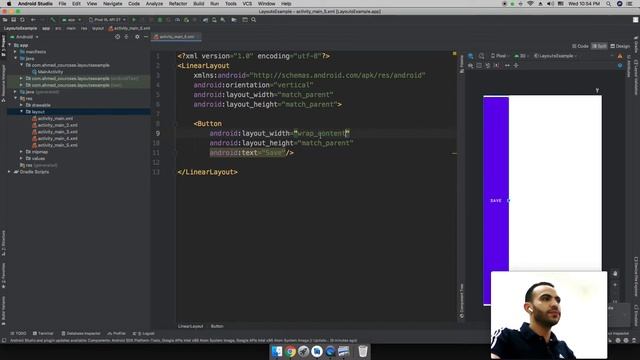Screen dimensions: 640x360
Task: Expand the manifests folder
Action: [x=16, y=52]
